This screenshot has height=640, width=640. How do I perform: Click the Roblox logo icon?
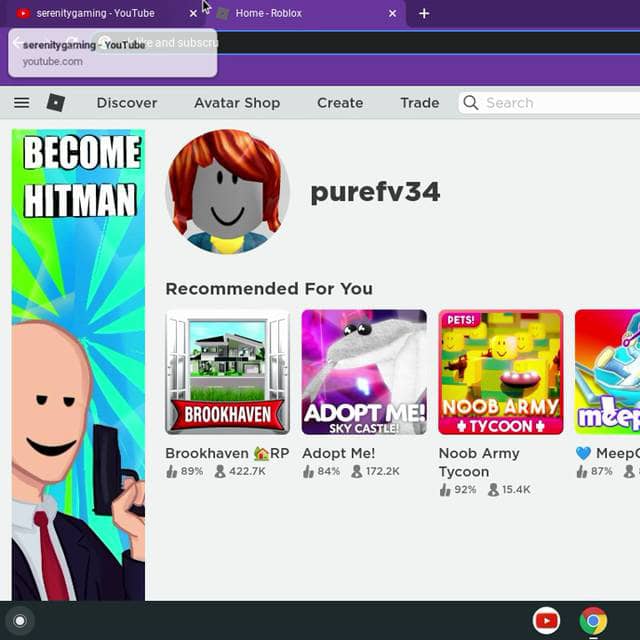pos(56,102)
